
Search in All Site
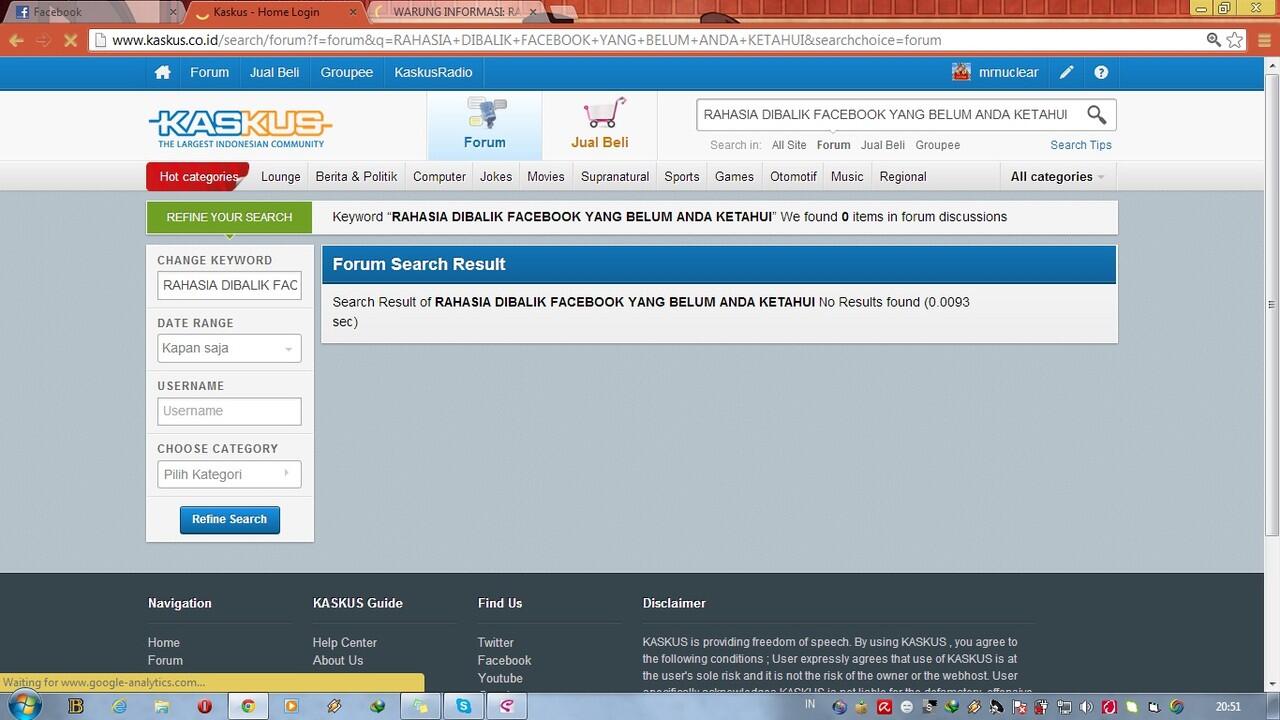click(x=789, y=145)
